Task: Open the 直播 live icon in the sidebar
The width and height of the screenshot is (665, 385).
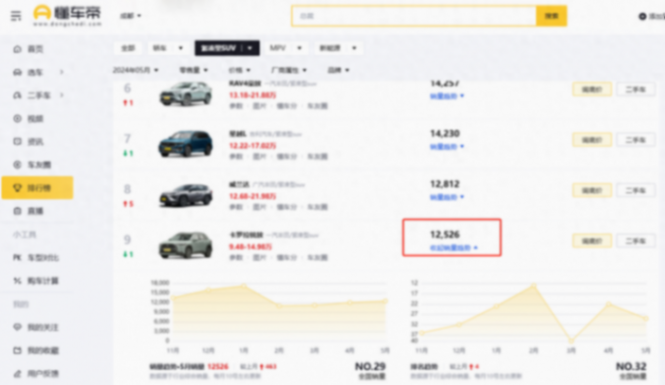Action: (17, 211)
